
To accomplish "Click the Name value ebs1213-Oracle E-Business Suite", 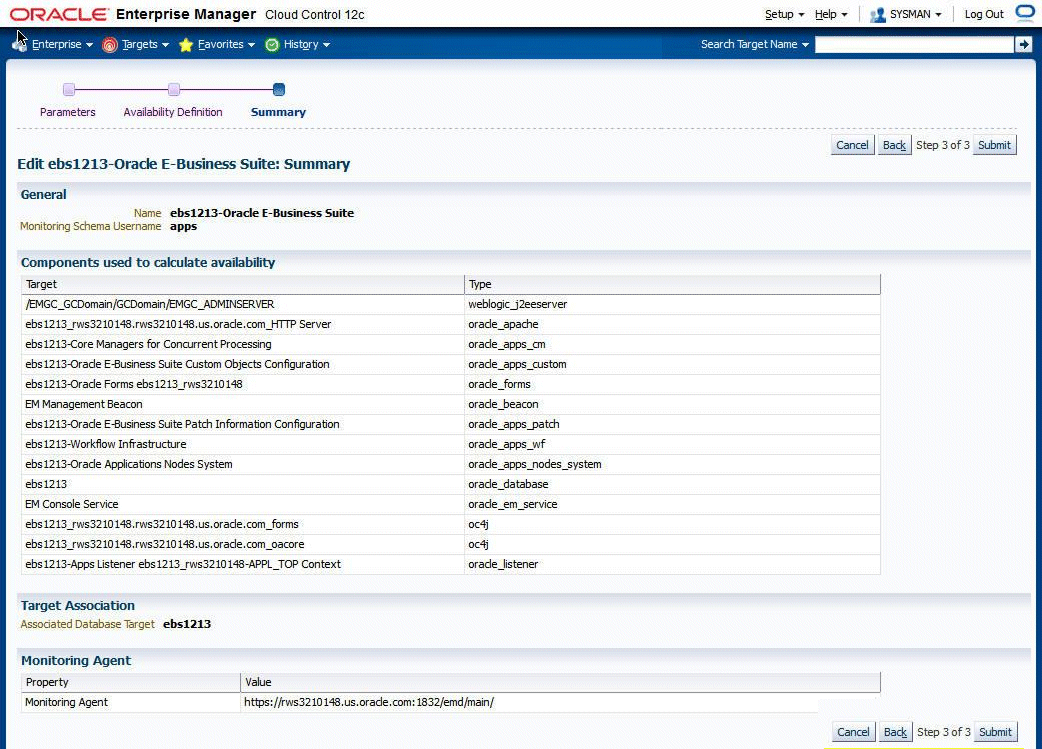I will click(262, 213).
